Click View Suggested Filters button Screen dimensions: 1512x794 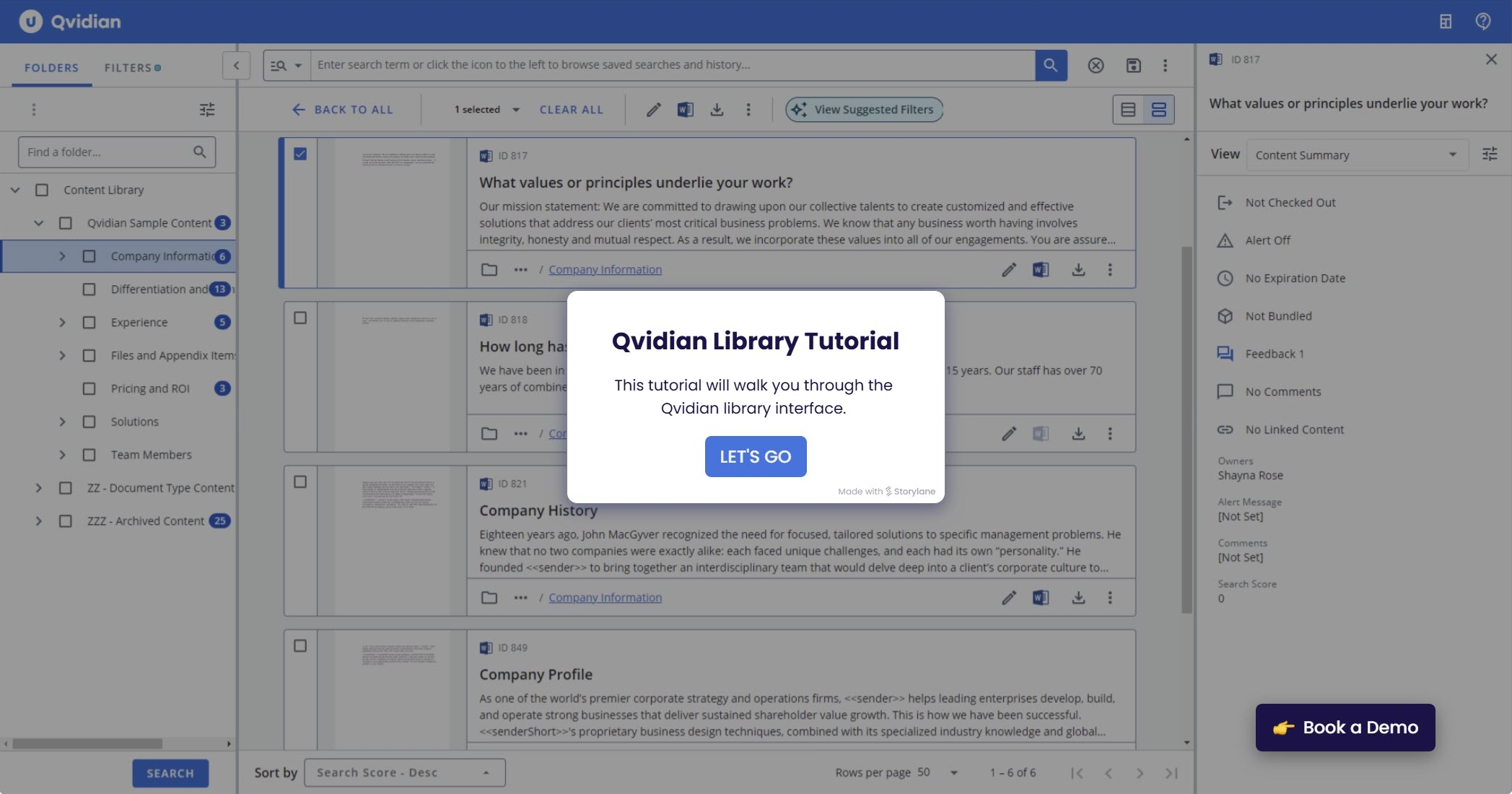pos(864,110)
